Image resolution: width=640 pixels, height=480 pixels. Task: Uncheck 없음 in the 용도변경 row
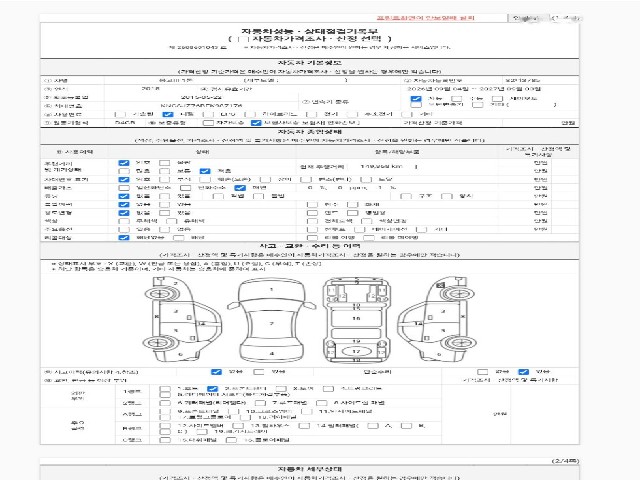[124, 213]
